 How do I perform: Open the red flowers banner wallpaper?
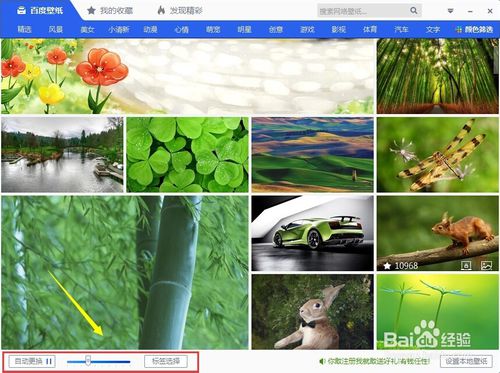coord(188,76)
